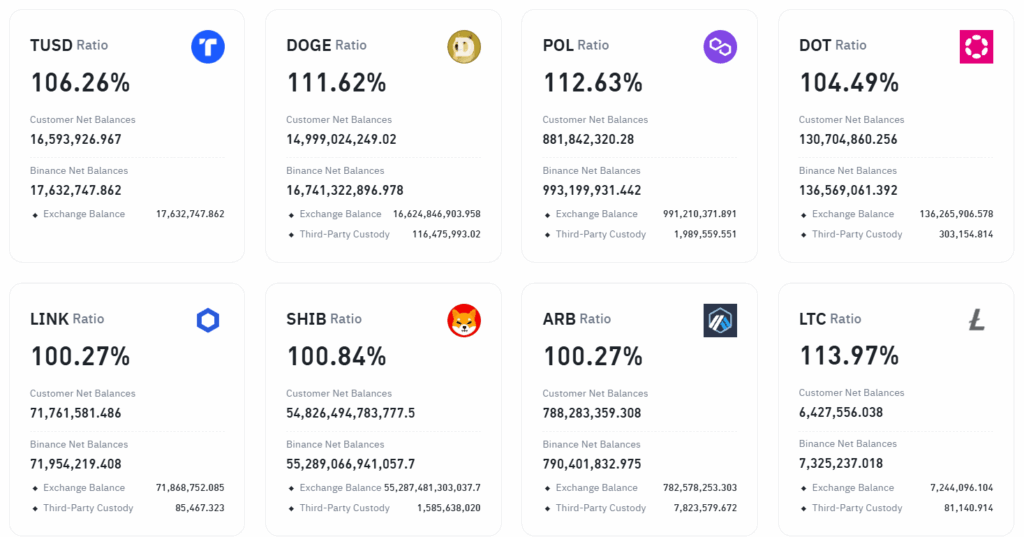
Task: Select the ARB Ratio heading
Action: tap(577, 319)
